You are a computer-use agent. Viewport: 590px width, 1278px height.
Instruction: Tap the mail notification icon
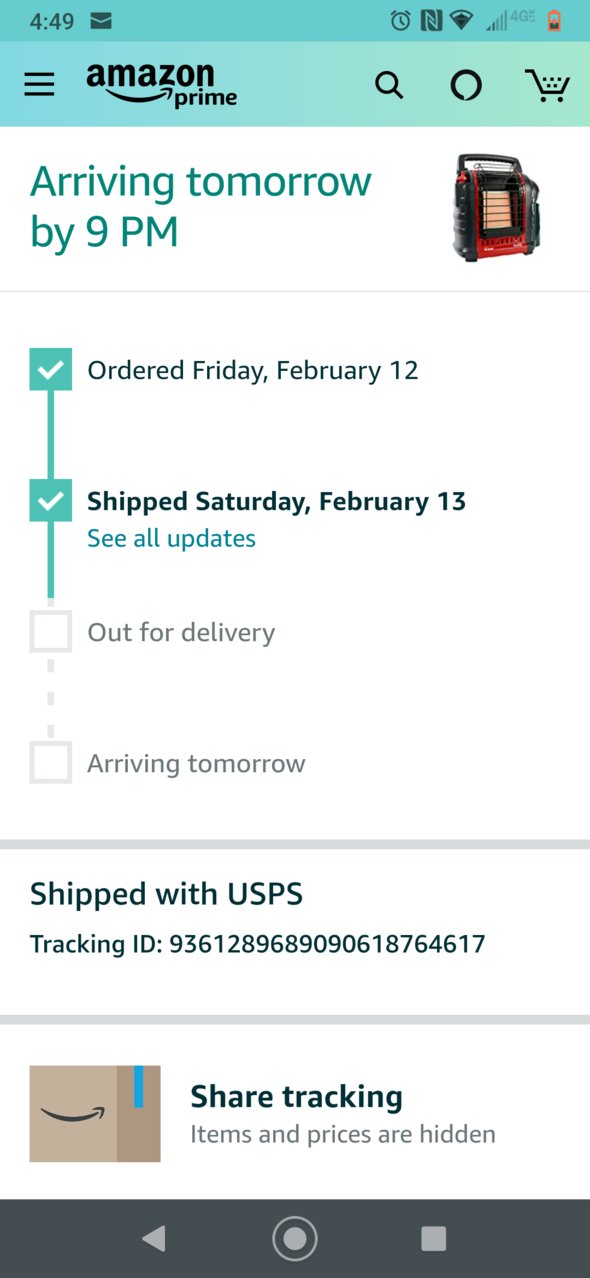(101, 20)
